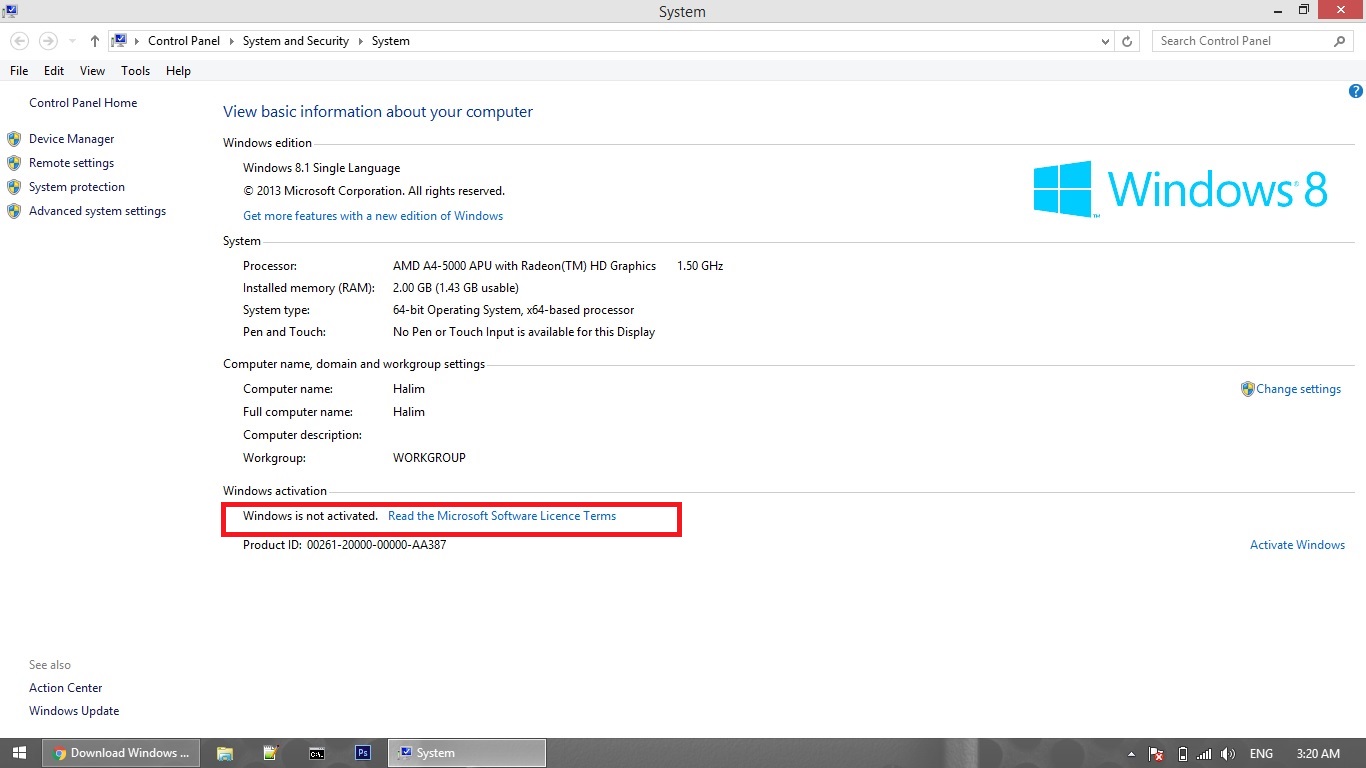This screenshot has height=768, width=1366.
Task: Open System protection settings
Action: click(x=77, y=187)
